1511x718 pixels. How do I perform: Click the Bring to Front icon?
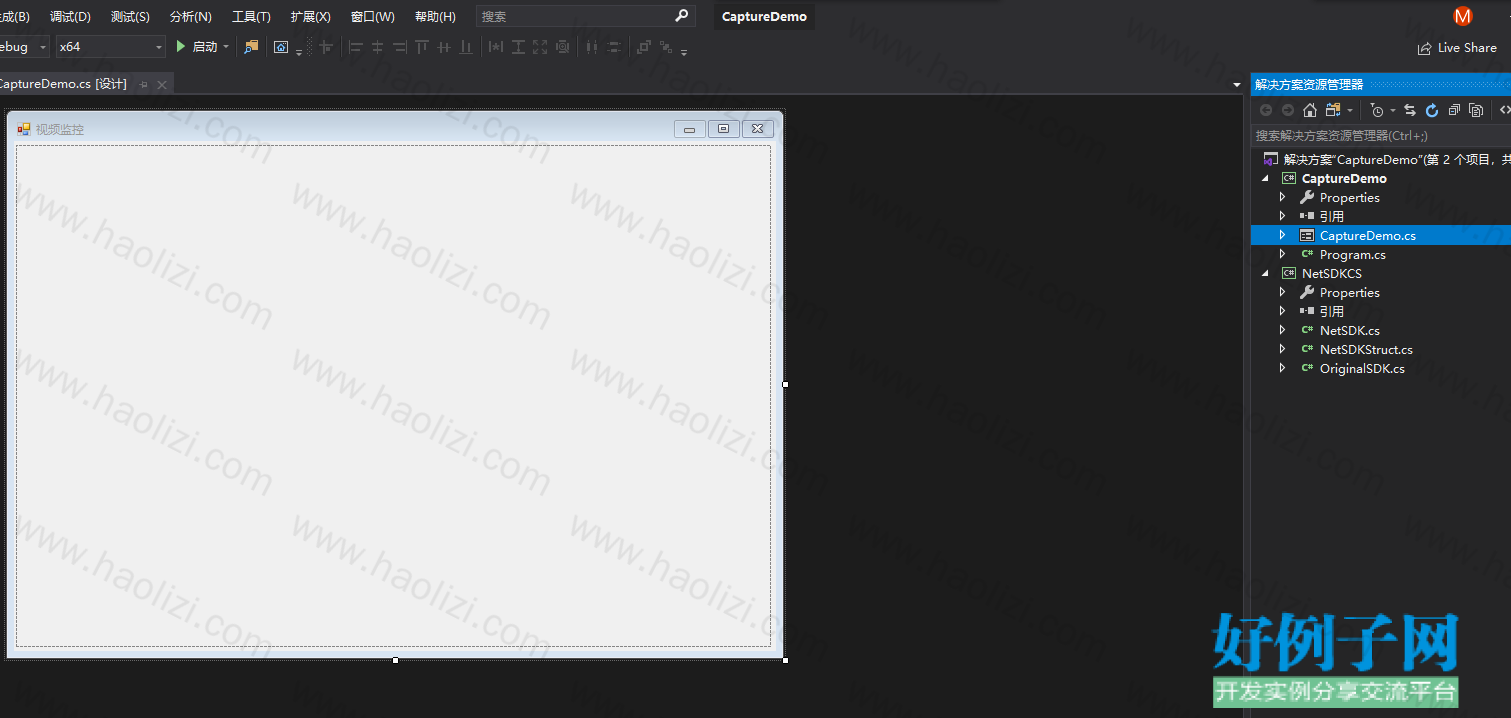coord(644,47)
